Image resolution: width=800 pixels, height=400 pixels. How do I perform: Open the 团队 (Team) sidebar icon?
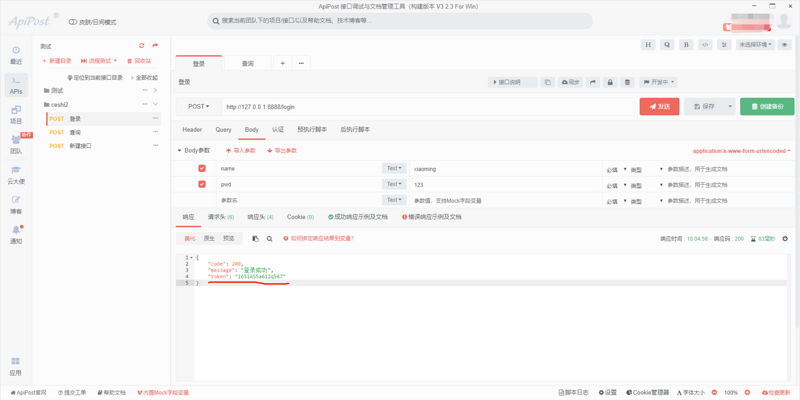(16, 145)
